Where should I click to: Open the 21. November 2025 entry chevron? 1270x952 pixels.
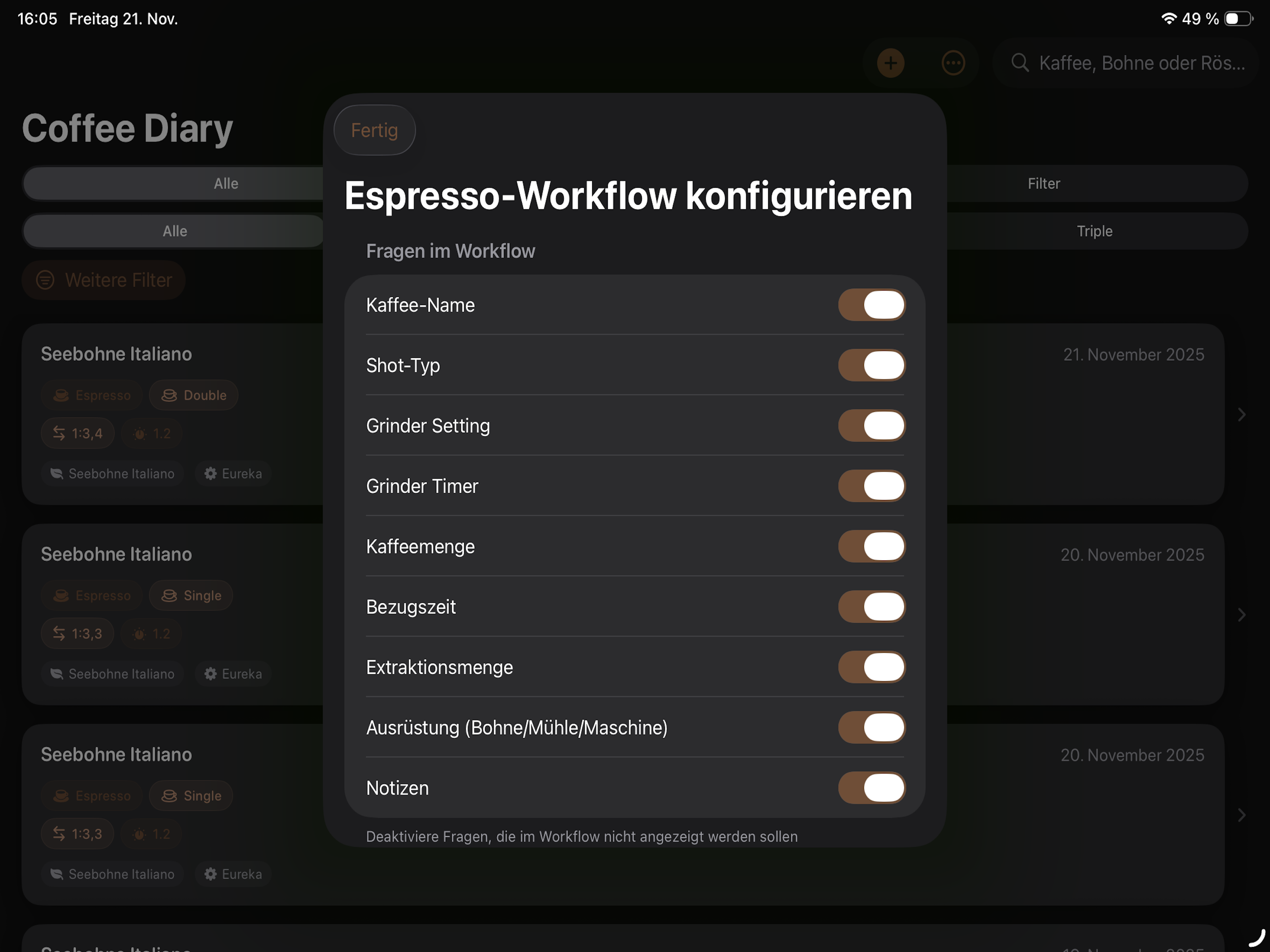pos(1241,414)
